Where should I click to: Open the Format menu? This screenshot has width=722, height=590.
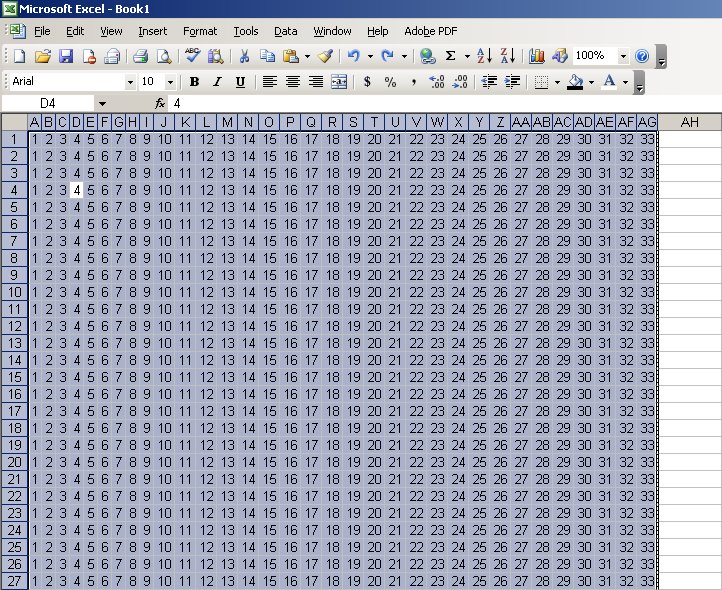pyautogui.click(x=200, y=31)
